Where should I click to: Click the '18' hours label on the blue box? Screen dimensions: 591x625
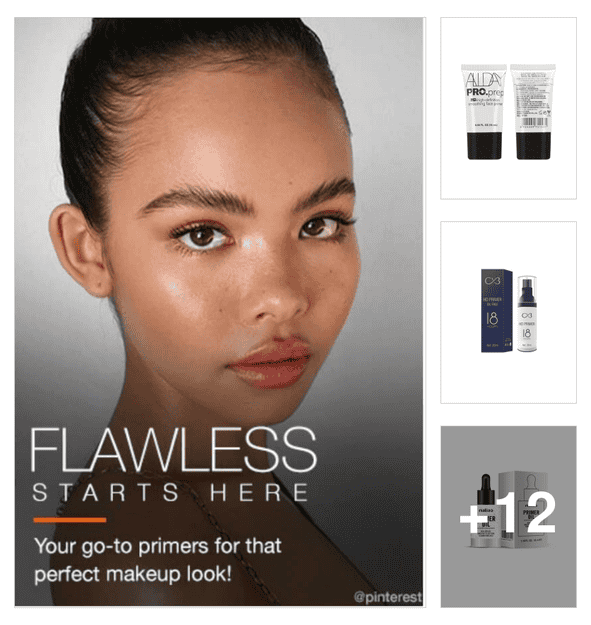(x=492, y=319)
